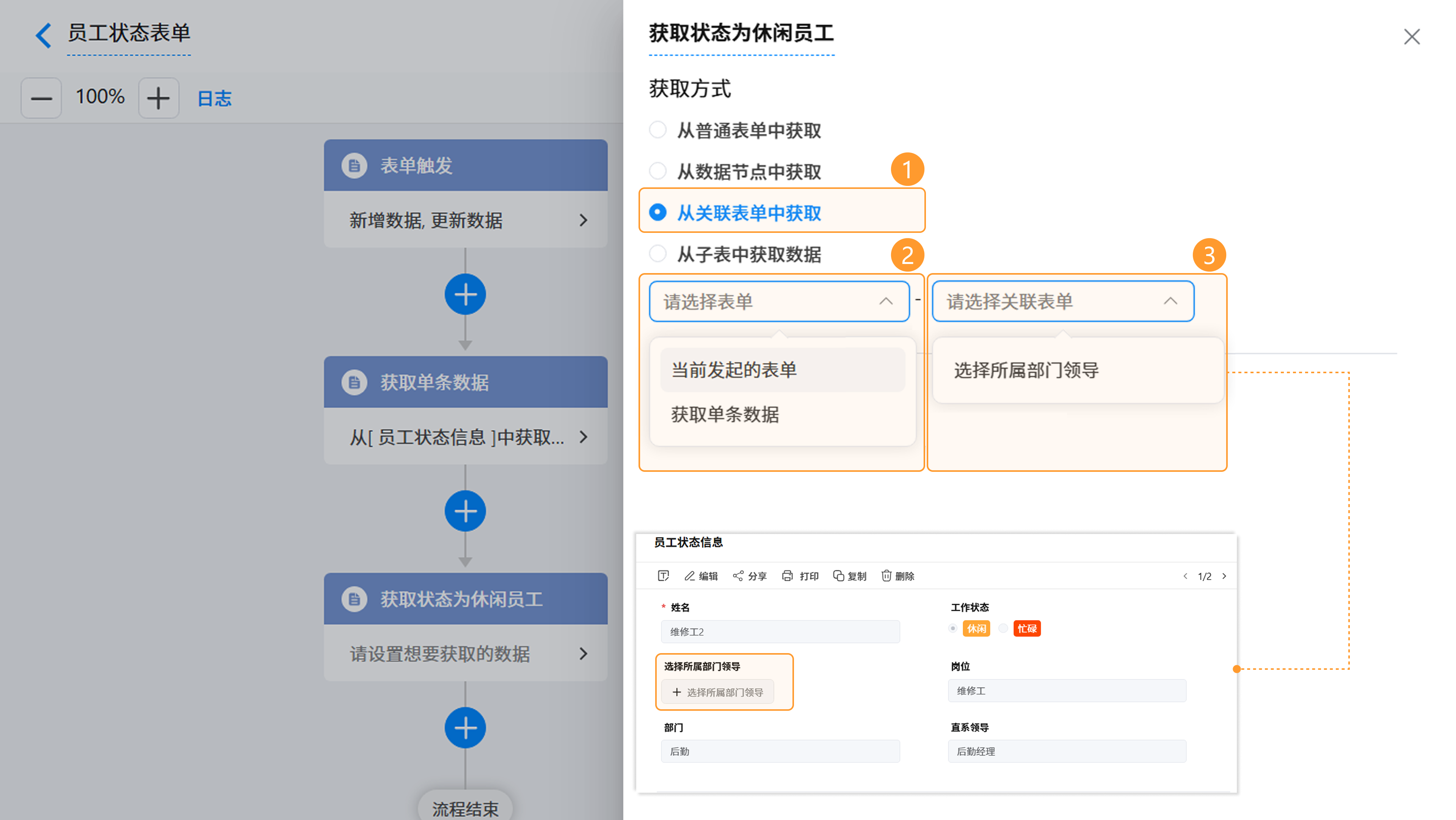Go to the previous record page arrow

point(1185,576)
